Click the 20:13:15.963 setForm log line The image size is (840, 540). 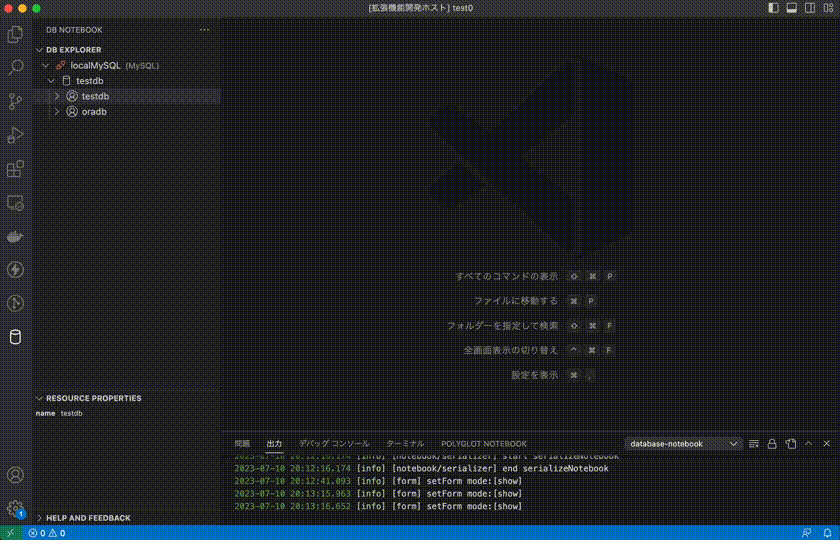[x=378, y=493]
